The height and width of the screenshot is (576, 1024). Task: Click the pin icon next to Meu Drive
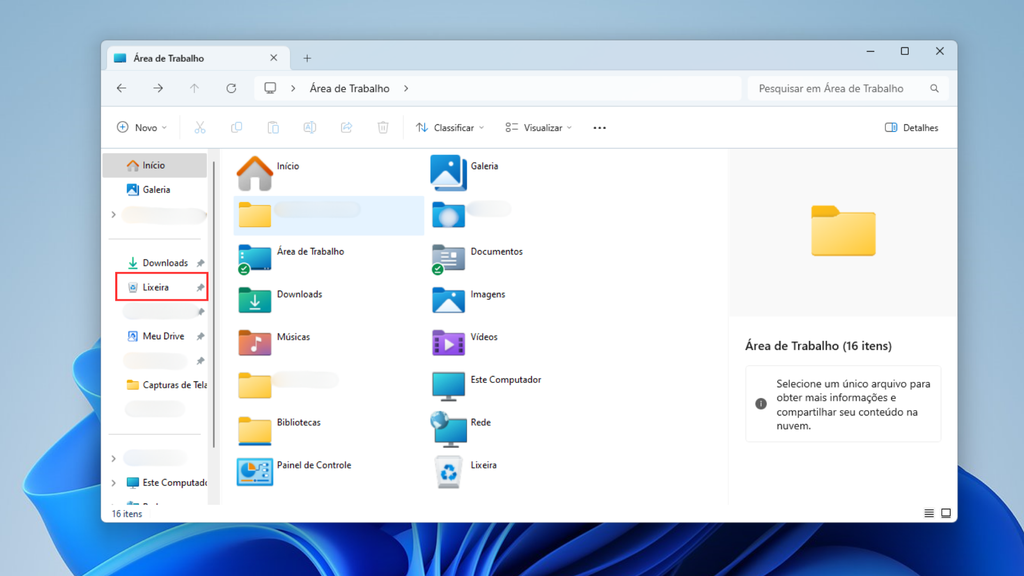pyautogui.click(x=200, y=336)
